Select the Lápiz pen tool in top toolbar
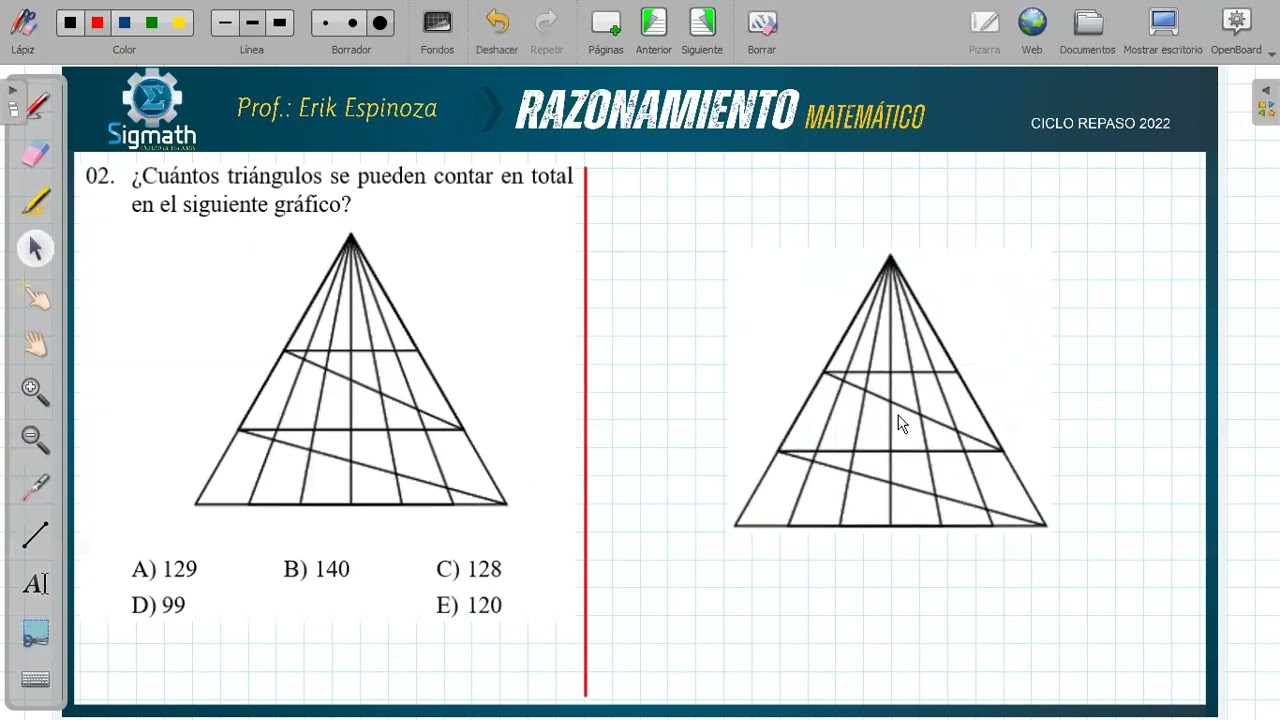This screenshot has width=1280, height=720. click(x=22, y=30)
